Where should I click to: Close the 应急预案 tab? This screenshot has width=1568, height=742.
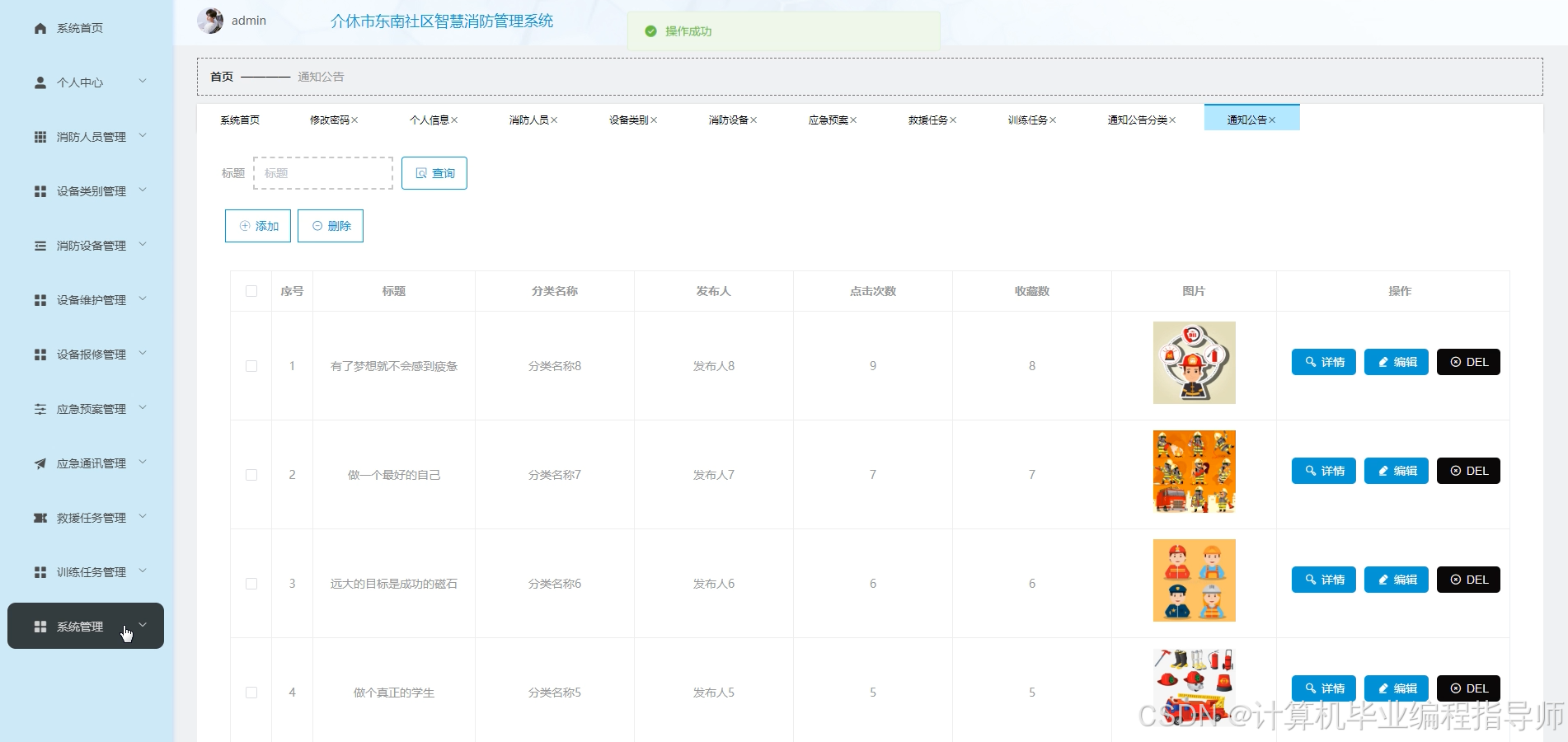(853, 120)
